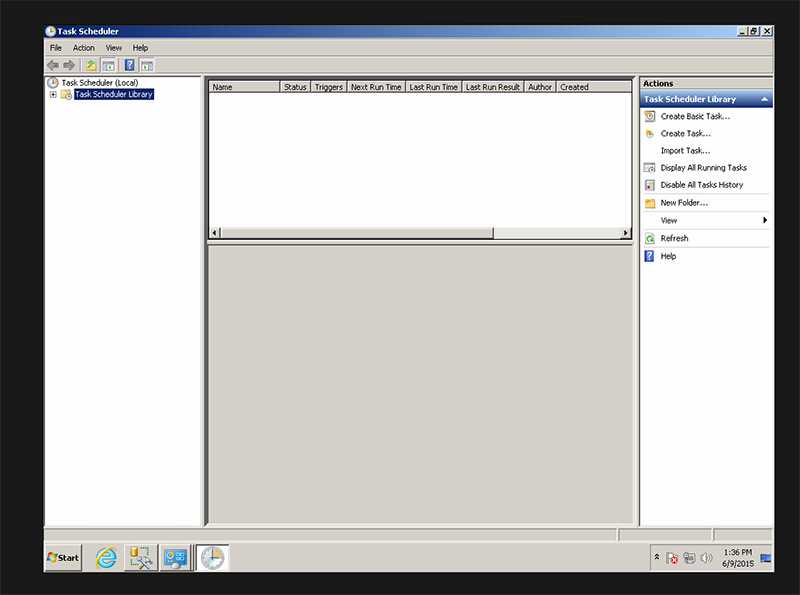Viewport: 800px width, 595px height.
Task: Click the Task Scheduler clock taskbar button
Action: (212, 558)
